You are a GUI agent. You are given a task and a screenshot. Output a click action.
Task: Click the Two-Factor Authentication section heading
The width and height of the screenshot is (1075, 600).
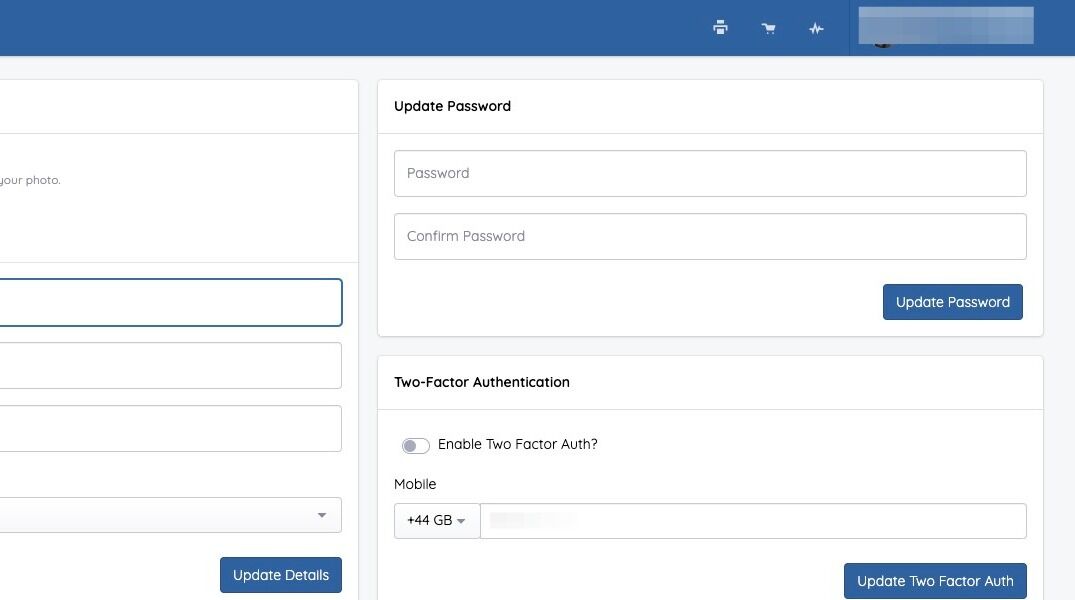(x=482, y=382)
